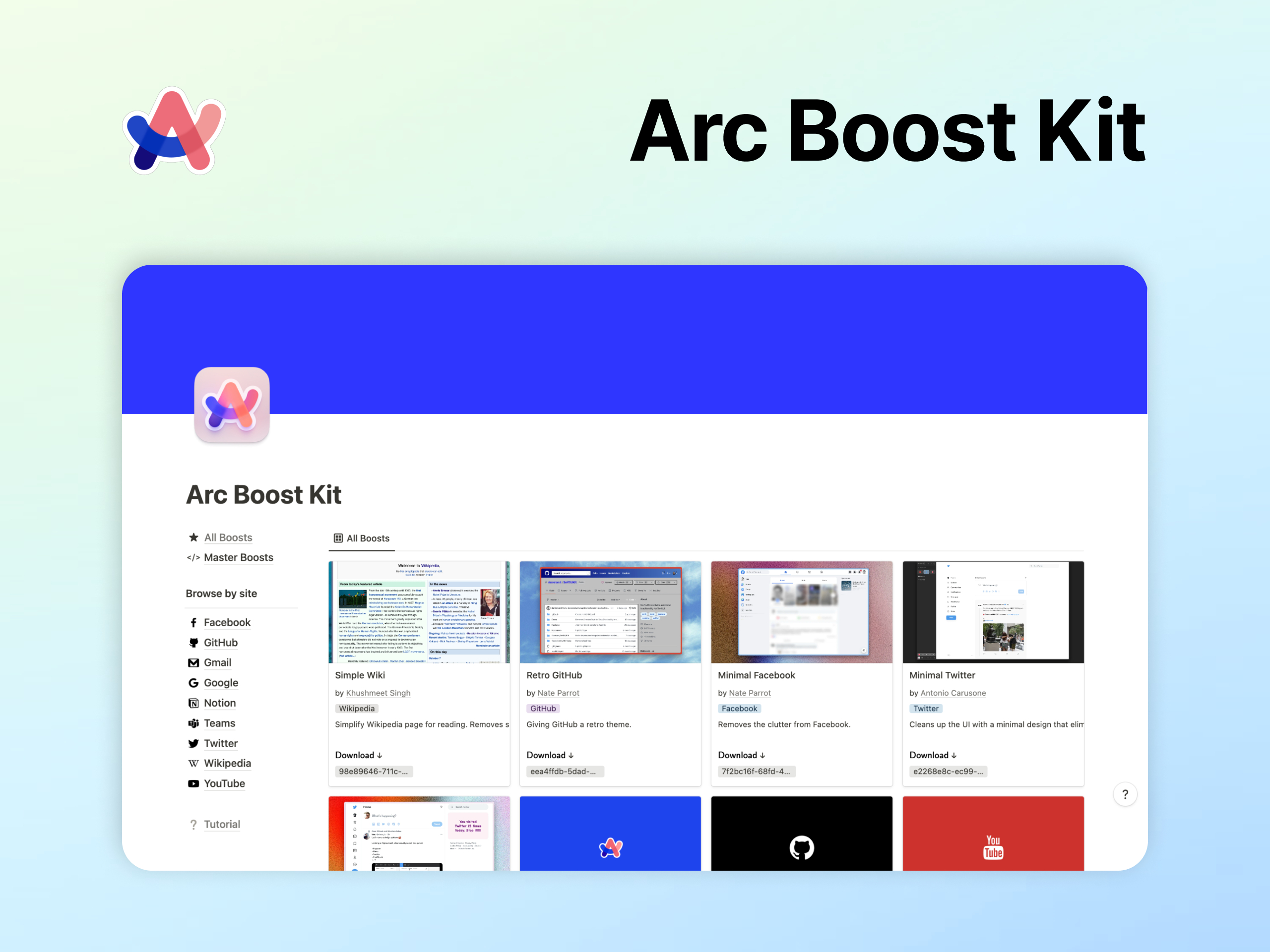Browse boosts for Facebook

click(x=227, y=623)
